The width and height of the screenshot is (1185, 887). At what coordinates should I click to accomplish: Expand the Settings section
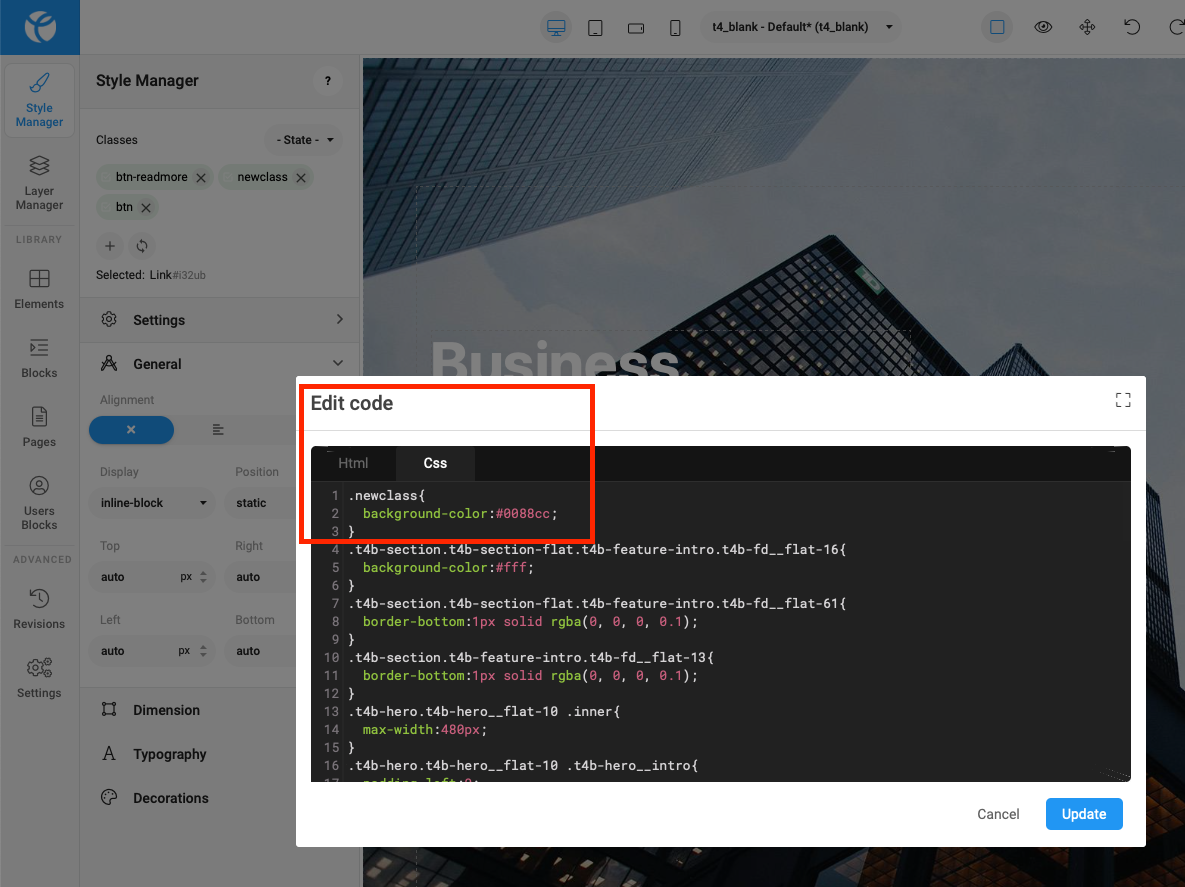[x=220, y=320]
